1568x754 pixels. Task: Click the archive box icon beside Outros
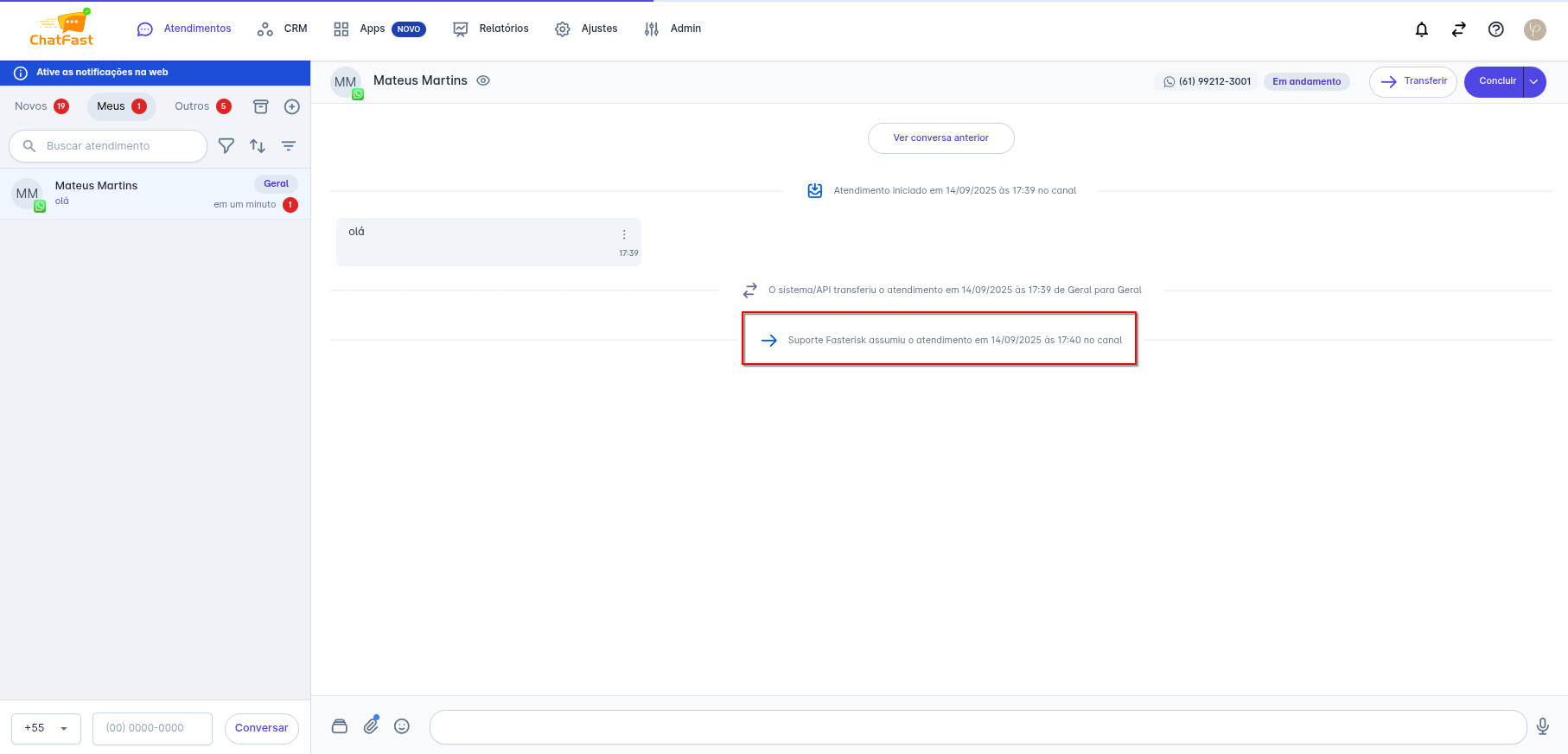coord(260,106)
